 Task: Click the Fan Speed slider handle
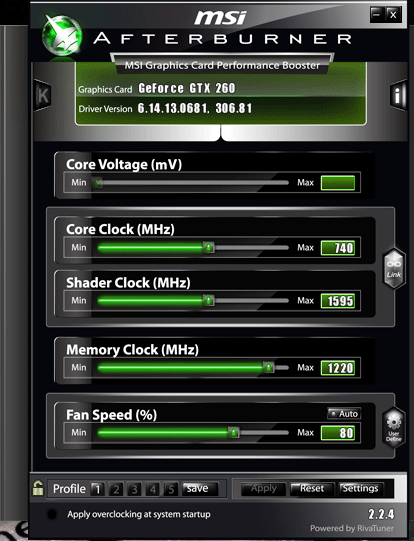[234, 432]
